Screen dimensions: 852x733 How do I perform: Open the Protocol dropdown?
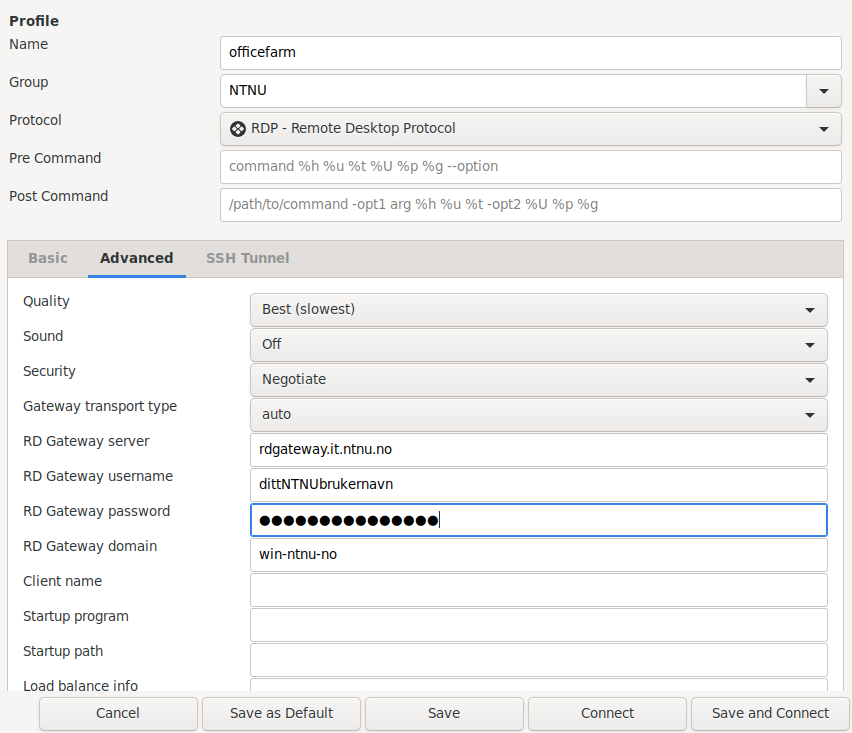(x=531, y=129)
